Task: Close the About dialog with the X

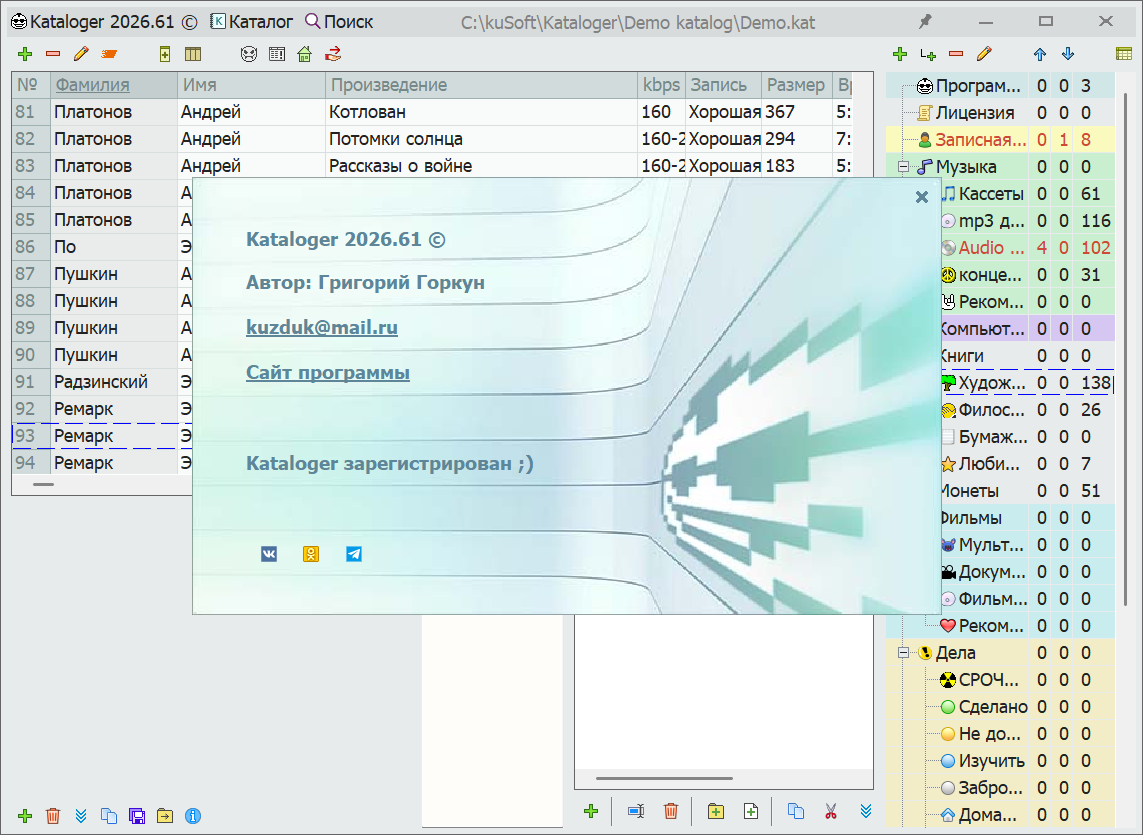Action: point(921,197)
